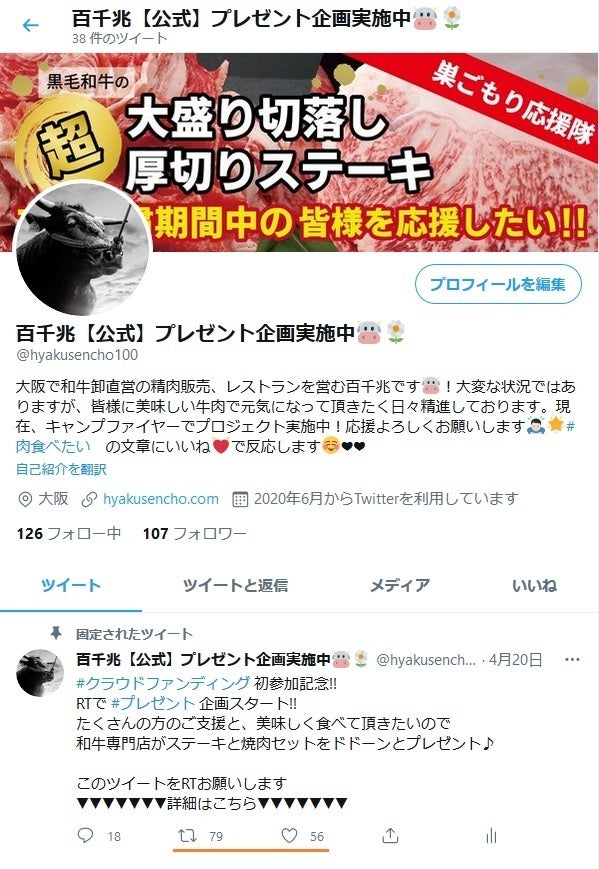Open the 107 フォロワー list
599x869 pixels.
coord(194,533)
